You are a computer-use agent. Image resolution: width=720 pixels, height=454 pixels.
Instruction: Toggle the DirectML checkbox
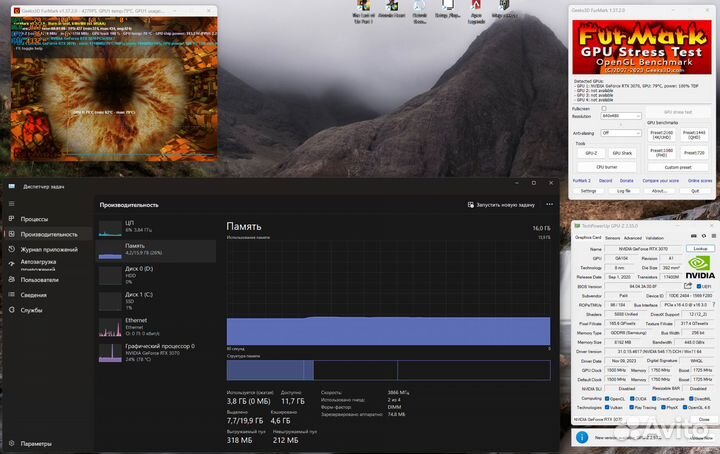point(691,398)
